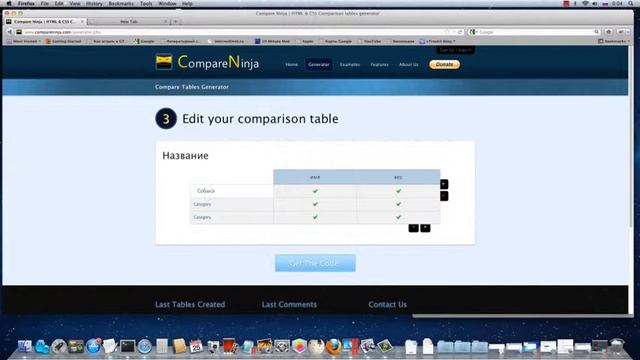
Task: Open Terminal from the dock
Action: 127,347
